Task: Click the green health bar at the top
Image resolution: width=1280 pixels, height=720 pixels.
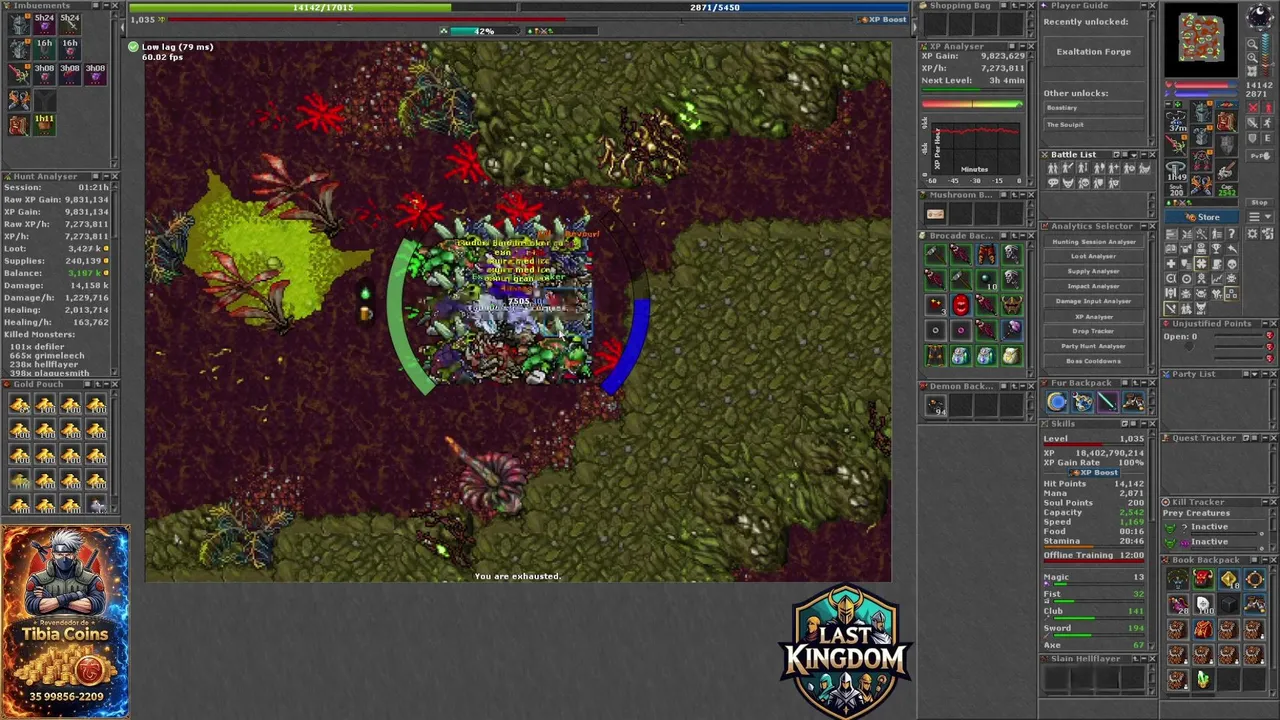Action: point(323,8)
